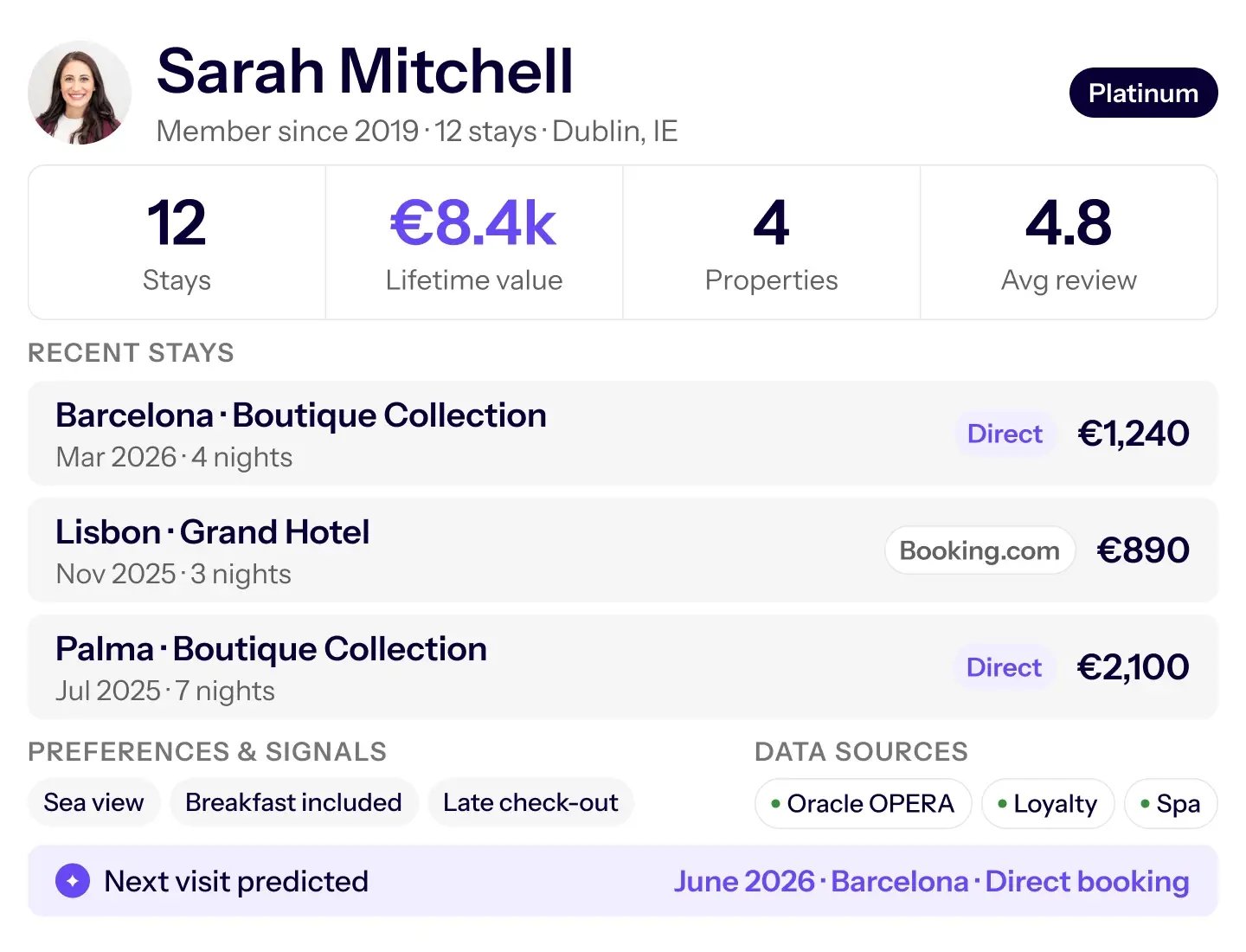Click the 4 Properties stat card
The width and height of the screenshot is (1246, 952).
(771, 243)
